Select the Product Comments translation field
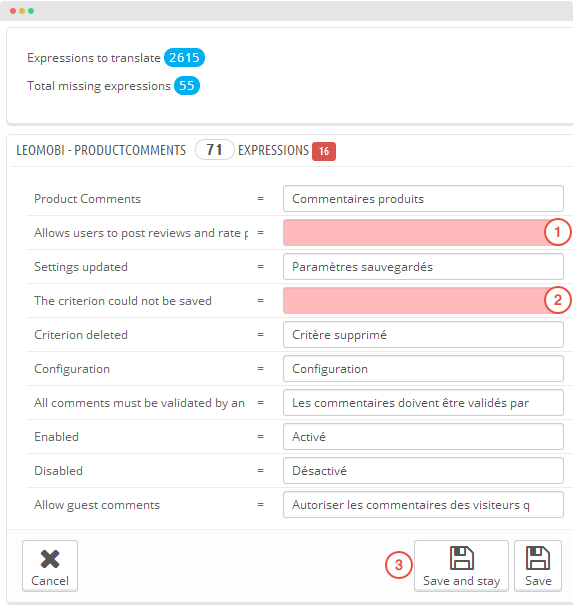Screen dimensions: 573x611 (423, 199)
